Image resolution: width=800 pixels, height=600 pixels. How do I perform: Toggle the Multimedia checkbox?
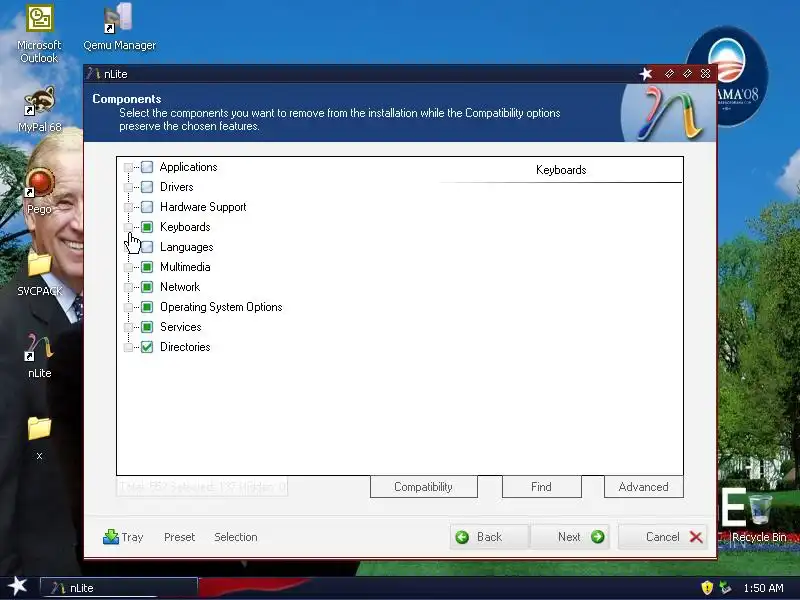coord(147,267)
